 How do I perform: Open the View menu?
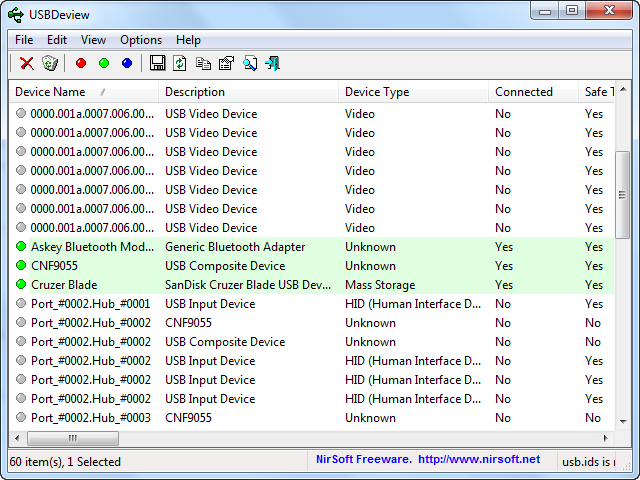(x=93, y=40)
